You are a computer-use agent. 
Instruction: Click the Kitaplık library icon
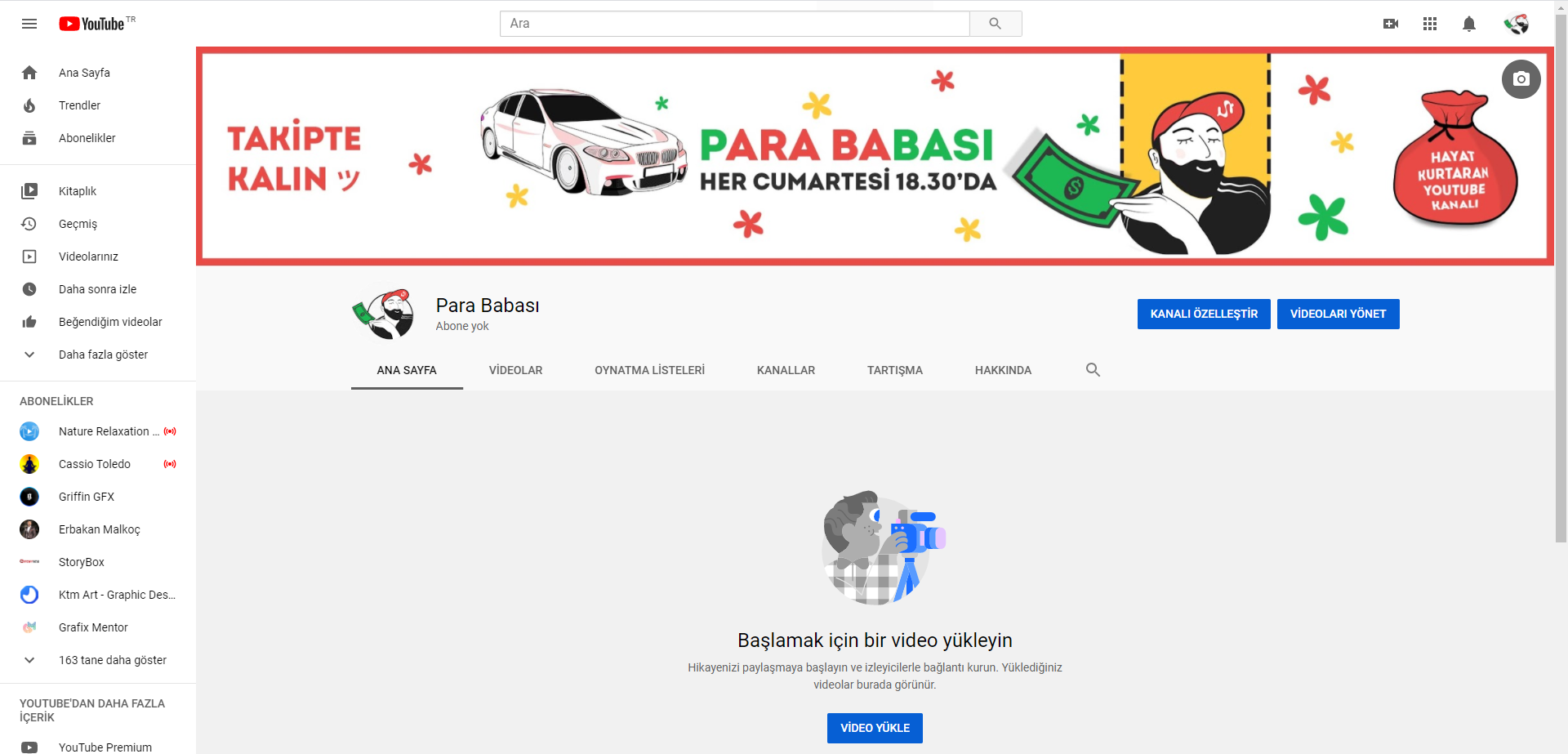pos(29,191)
